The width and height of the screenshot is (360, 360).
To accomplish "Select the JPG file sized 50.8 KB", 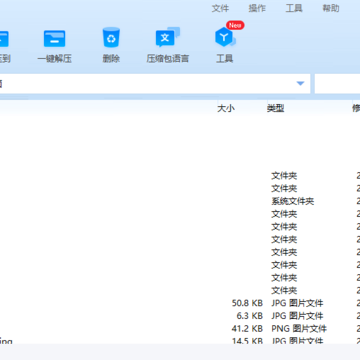I will [180, 303].
